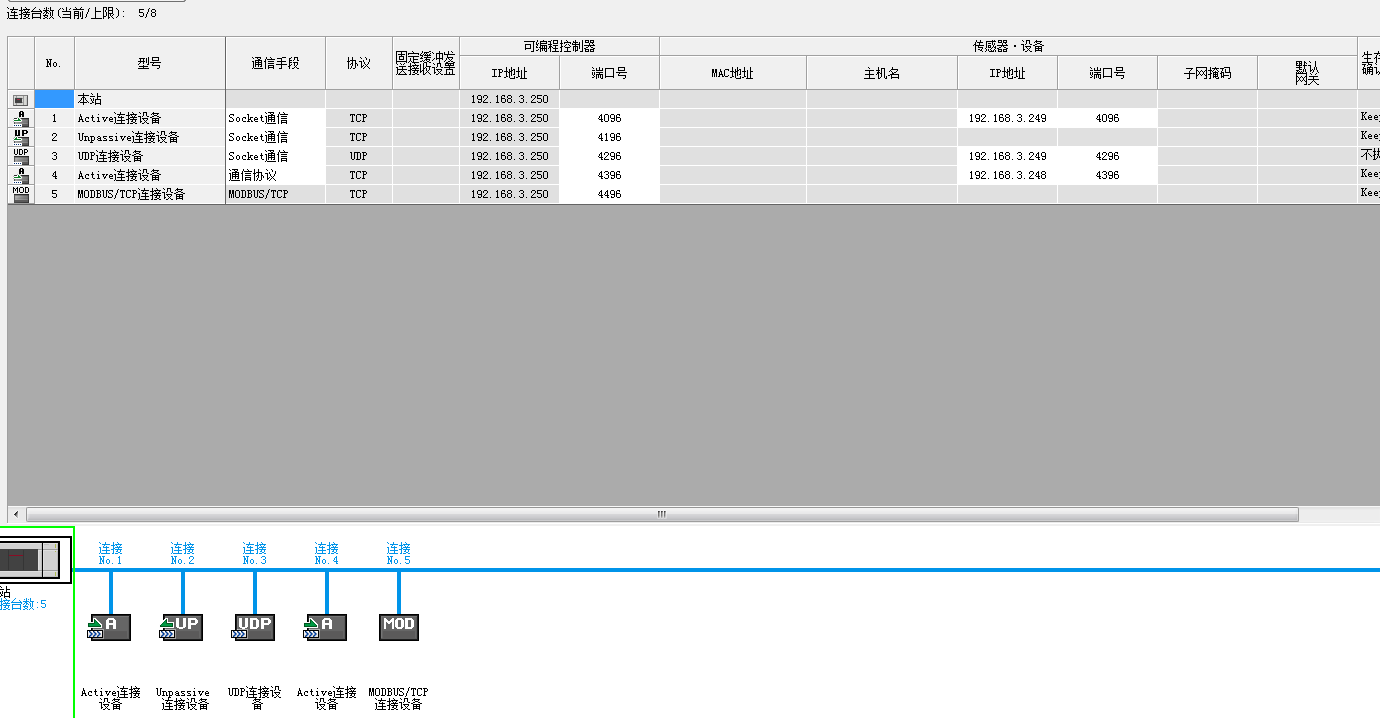
Task: Click the Active device icon under 连接 No.4
Action: click(326, 627)
